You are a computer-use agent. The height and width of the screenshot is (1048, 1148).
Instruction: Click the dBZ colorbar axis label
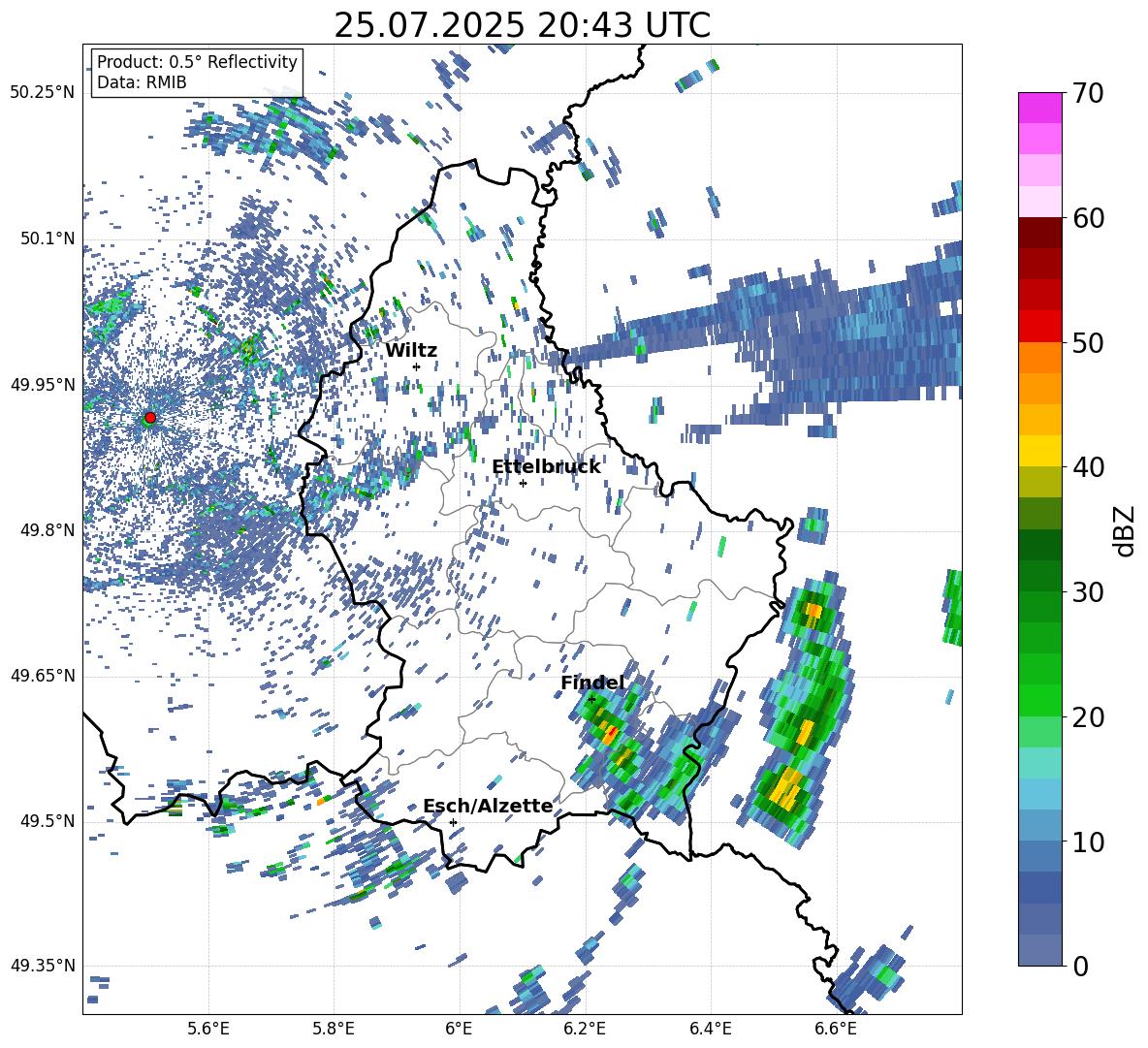point(1126,530)
